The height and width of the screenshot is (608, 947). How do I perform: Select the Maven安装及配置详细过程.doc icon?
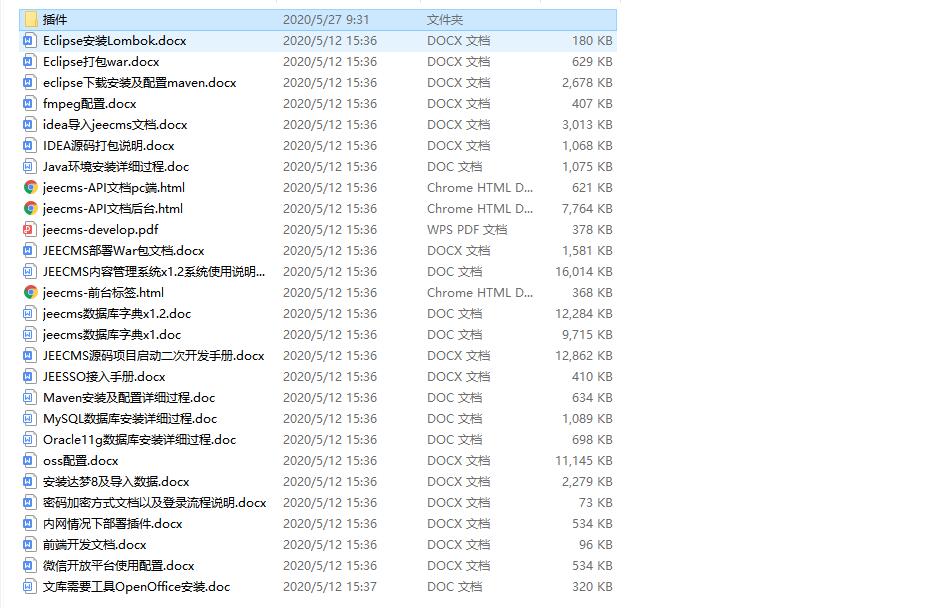point(29,398)
